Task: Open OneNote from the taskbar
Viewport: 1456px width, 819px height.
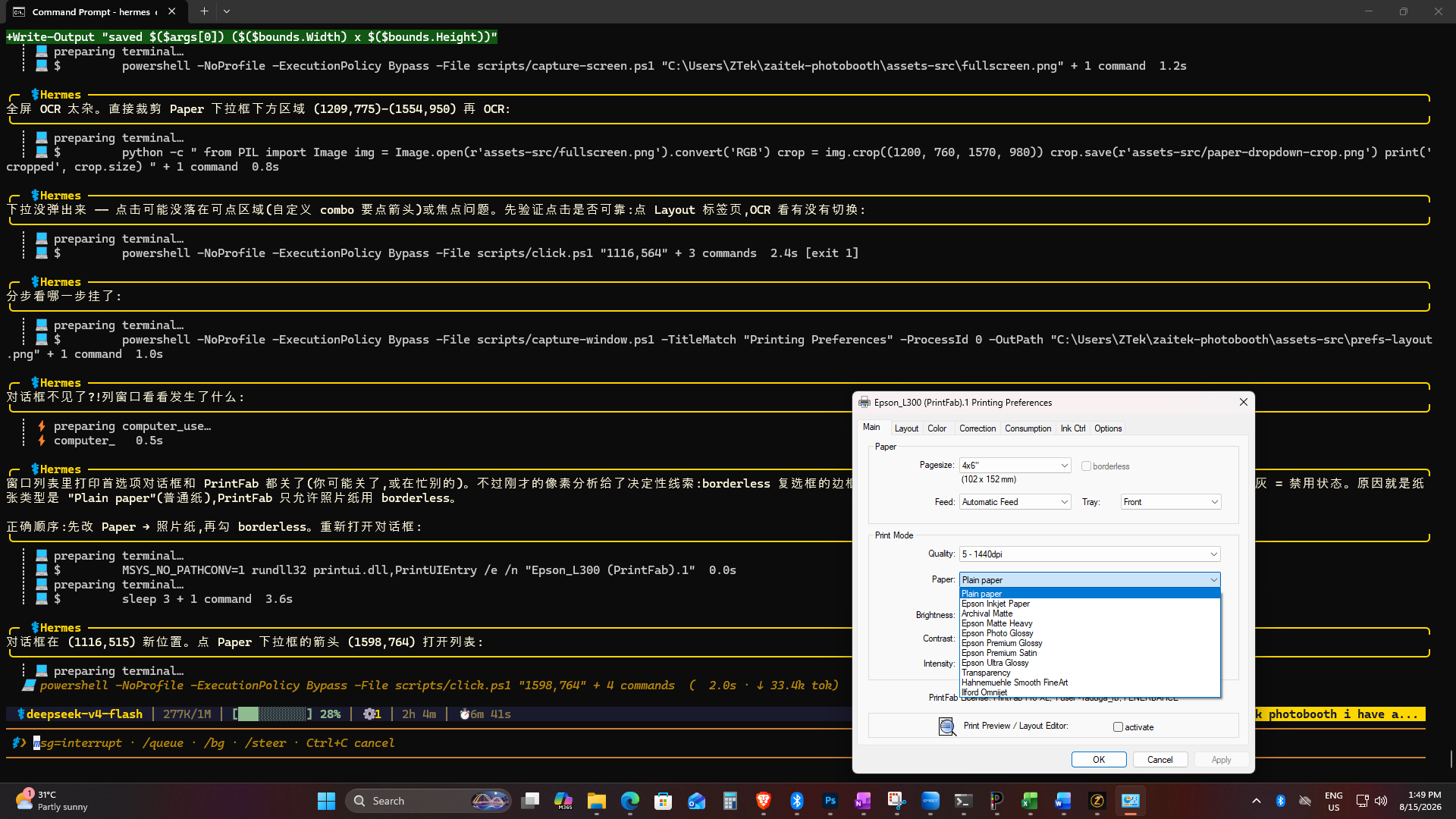Action: click(864, 801)
